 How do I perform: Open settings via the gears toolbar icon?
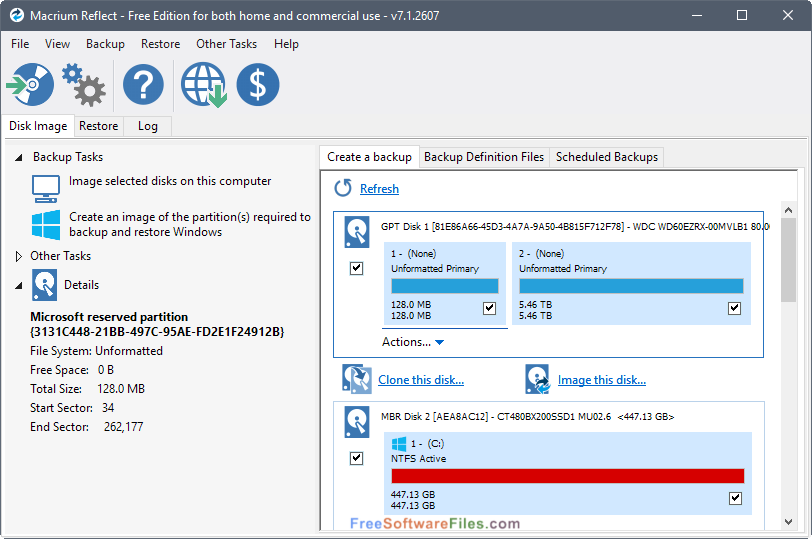[x=84, y=85]
